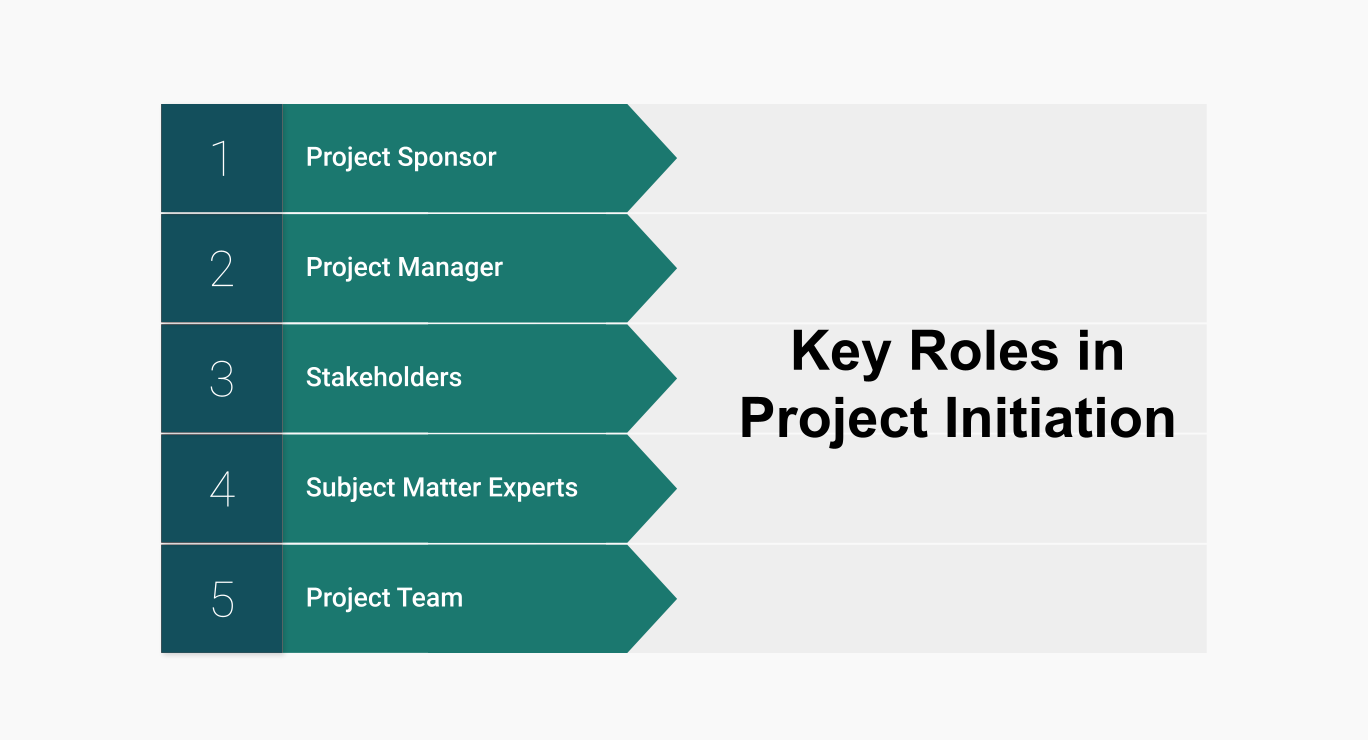This screenshot has height=740, width=1368.
Task: Select the number 2 tile
Action: pos(221,268)
